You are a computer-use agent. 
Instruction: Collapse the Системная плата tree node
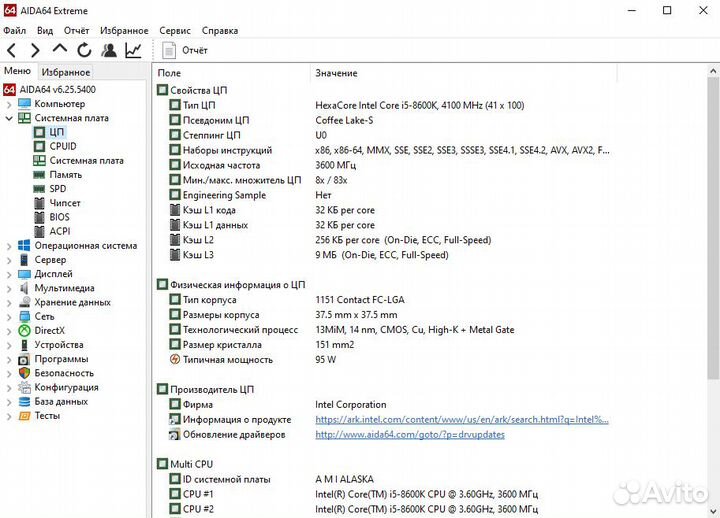tap(9, 118)
